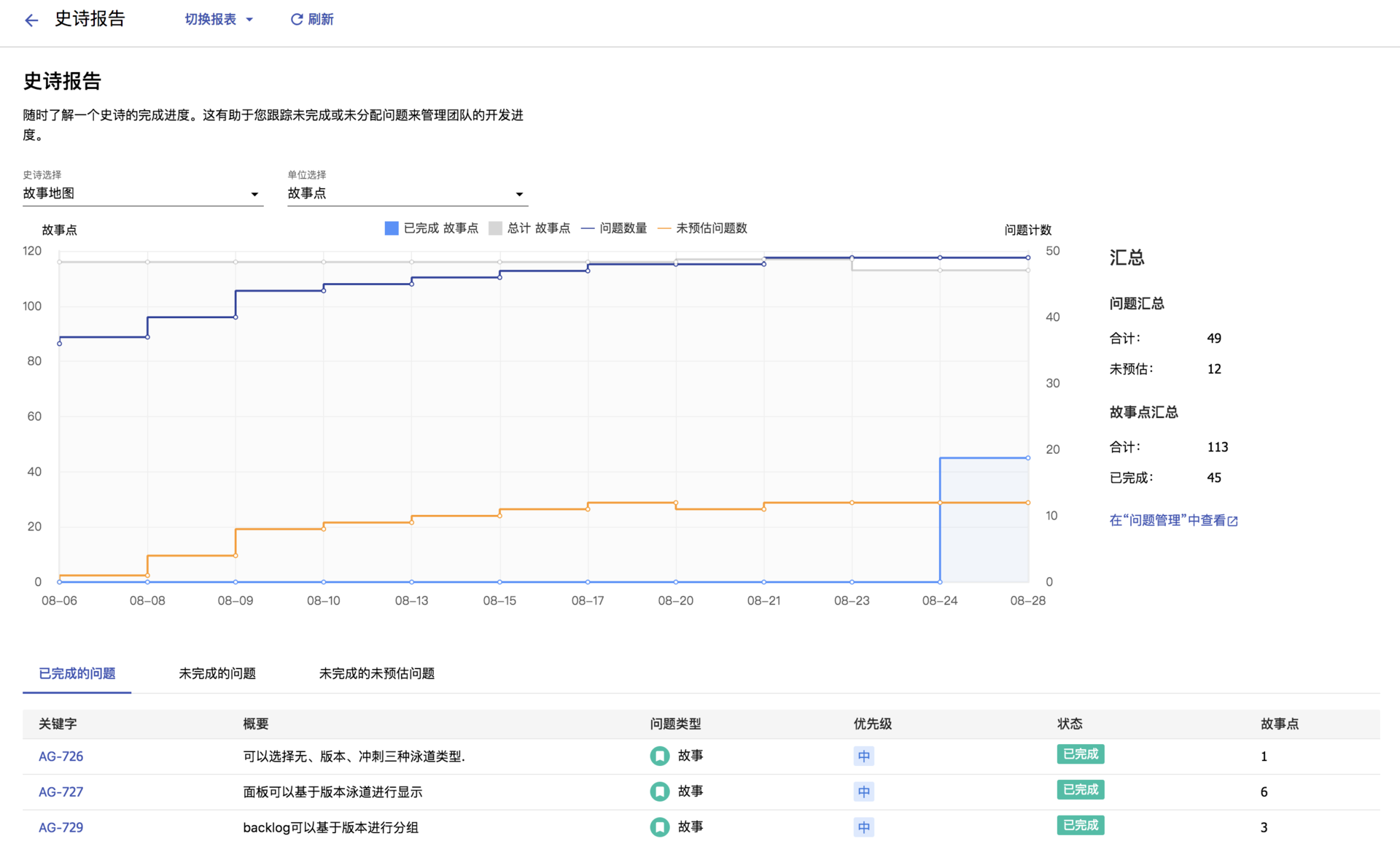Click the 刷新 button label

point(321,20)
